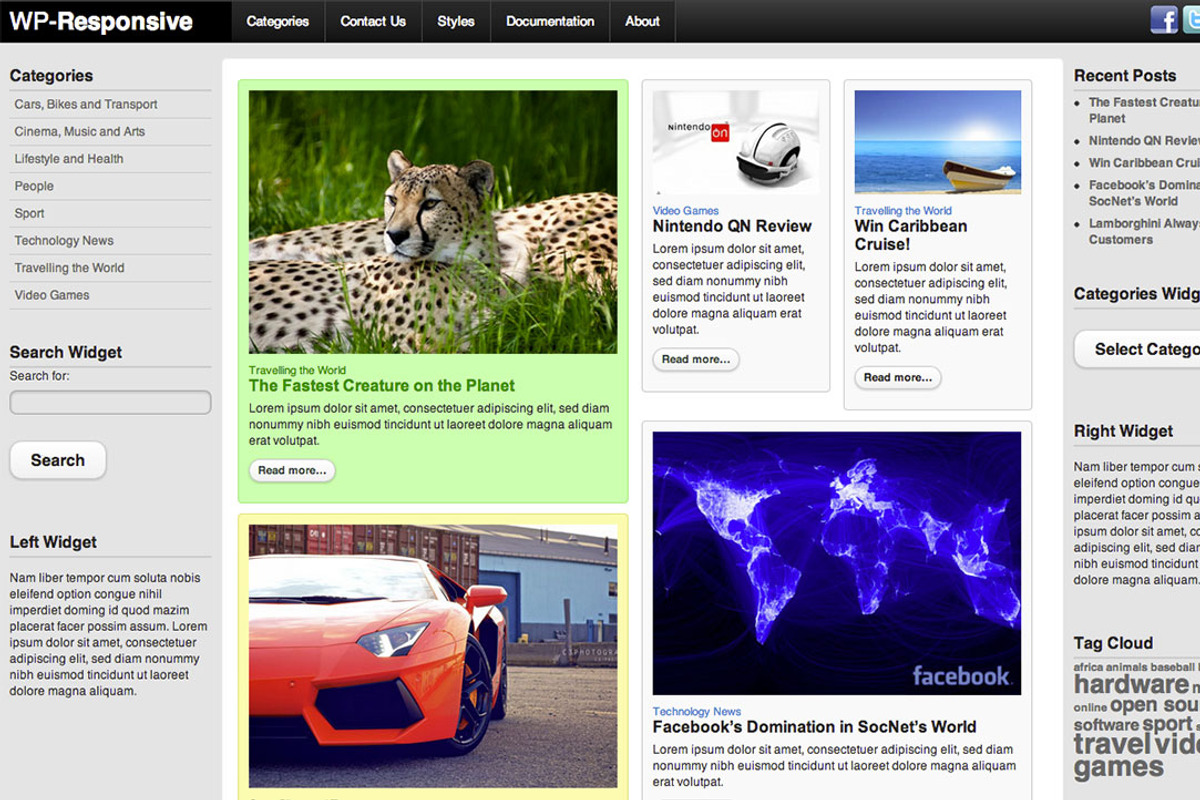Open the About menu item
This screenshot has width=1200, height=800.
click(x=642, y=21)
